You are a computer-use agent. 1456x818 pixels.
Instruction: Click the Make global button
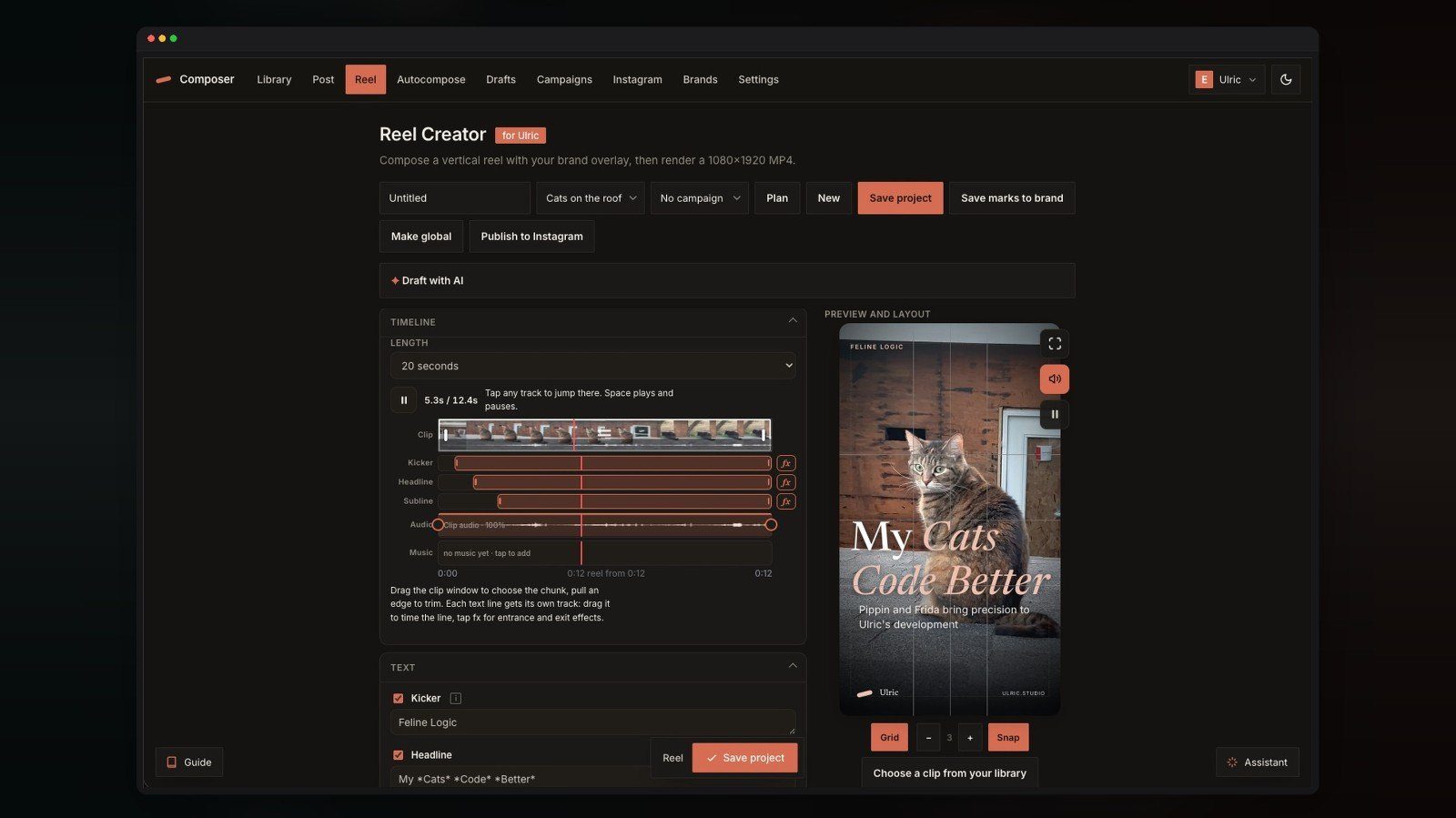[421, 237]
